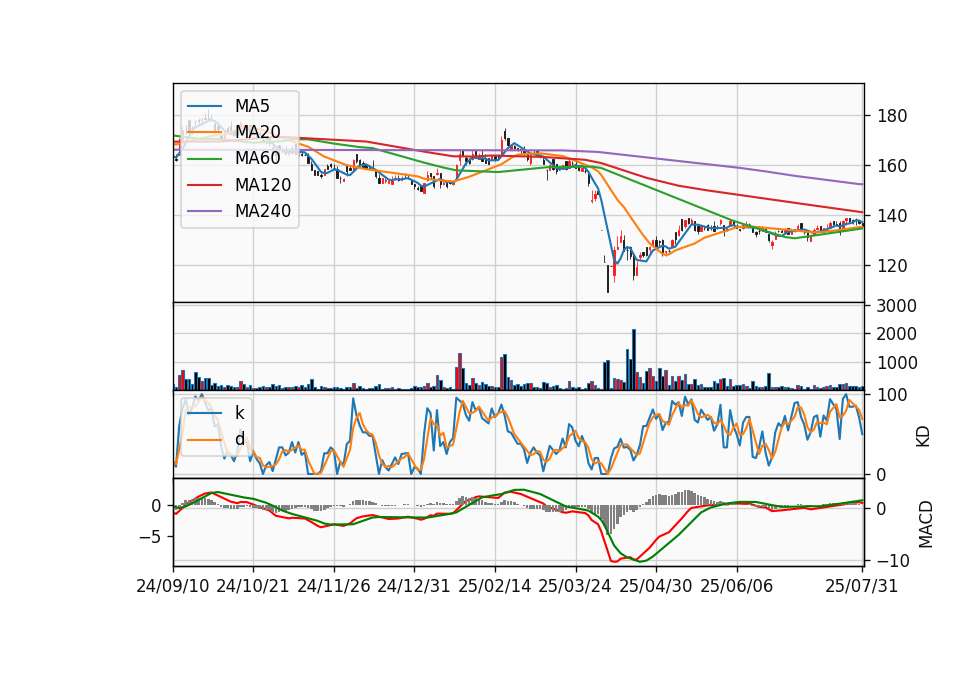Click the MA5 legend label

[252, 106]
